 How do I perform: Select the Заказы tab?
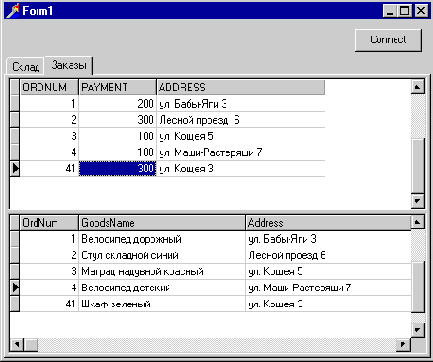click(69, 65)
